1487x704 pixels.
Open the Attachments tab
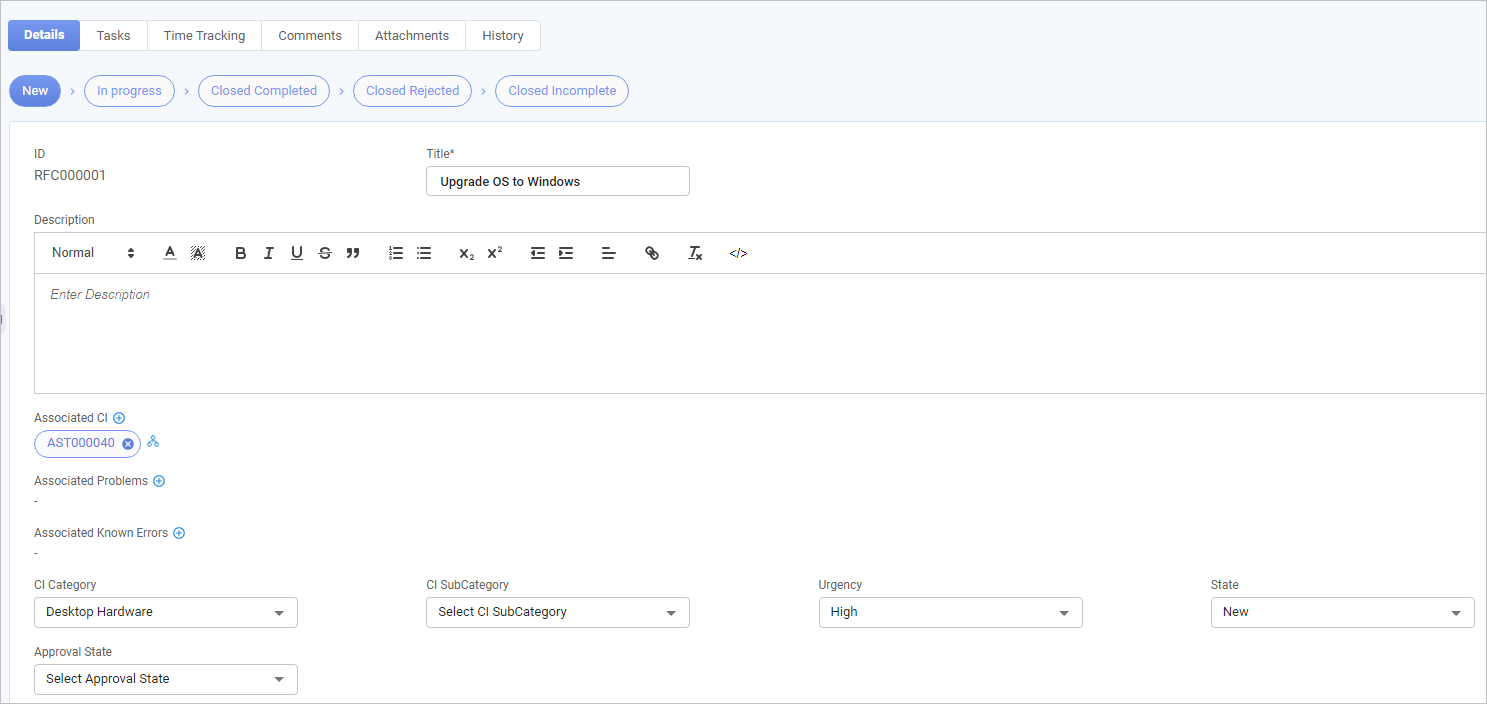point(411,35)
